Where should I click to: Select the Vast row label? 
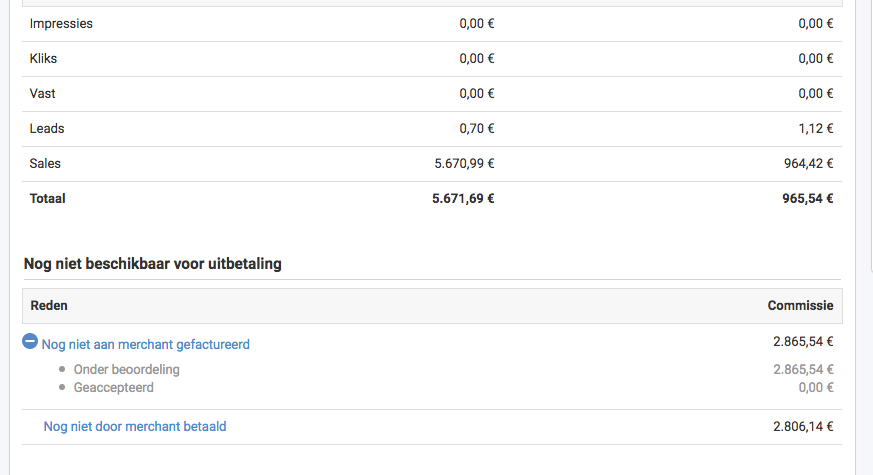tap(42, 94)
